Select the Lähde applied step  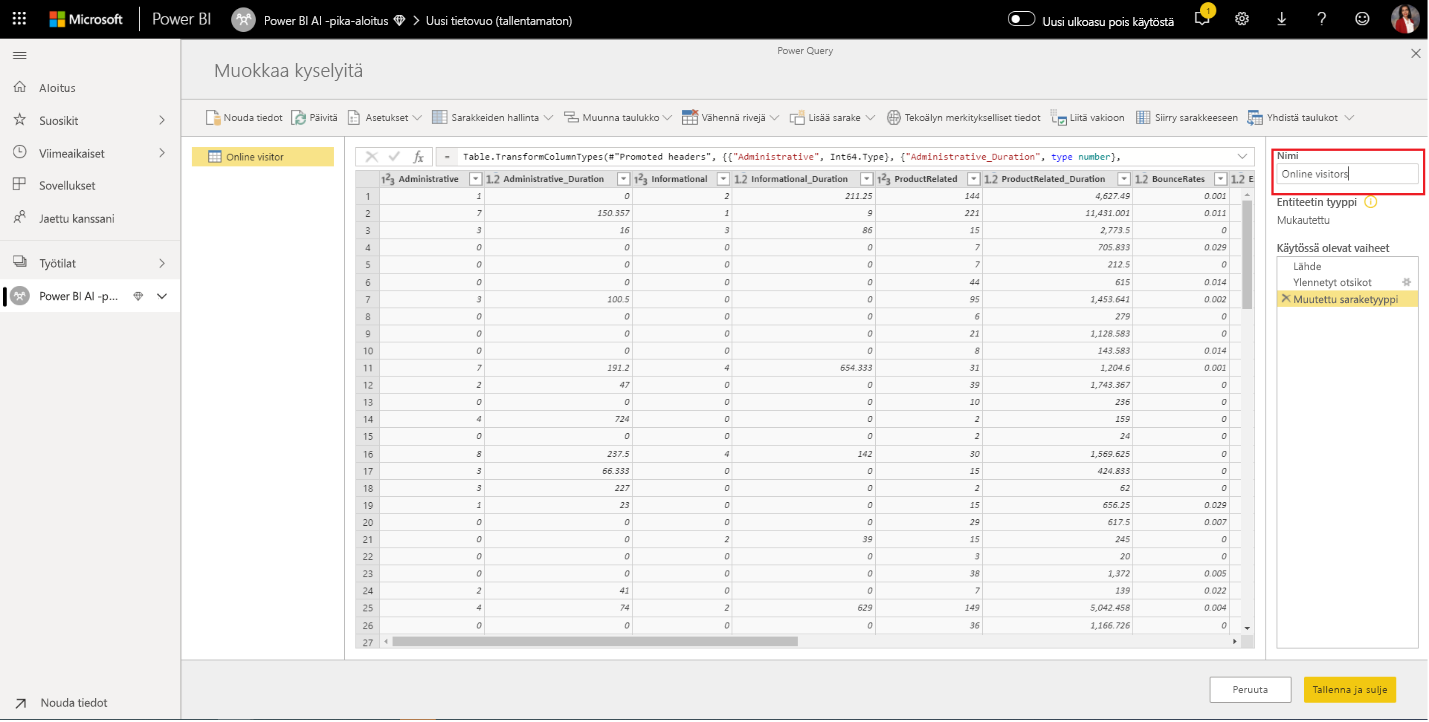1347,267
